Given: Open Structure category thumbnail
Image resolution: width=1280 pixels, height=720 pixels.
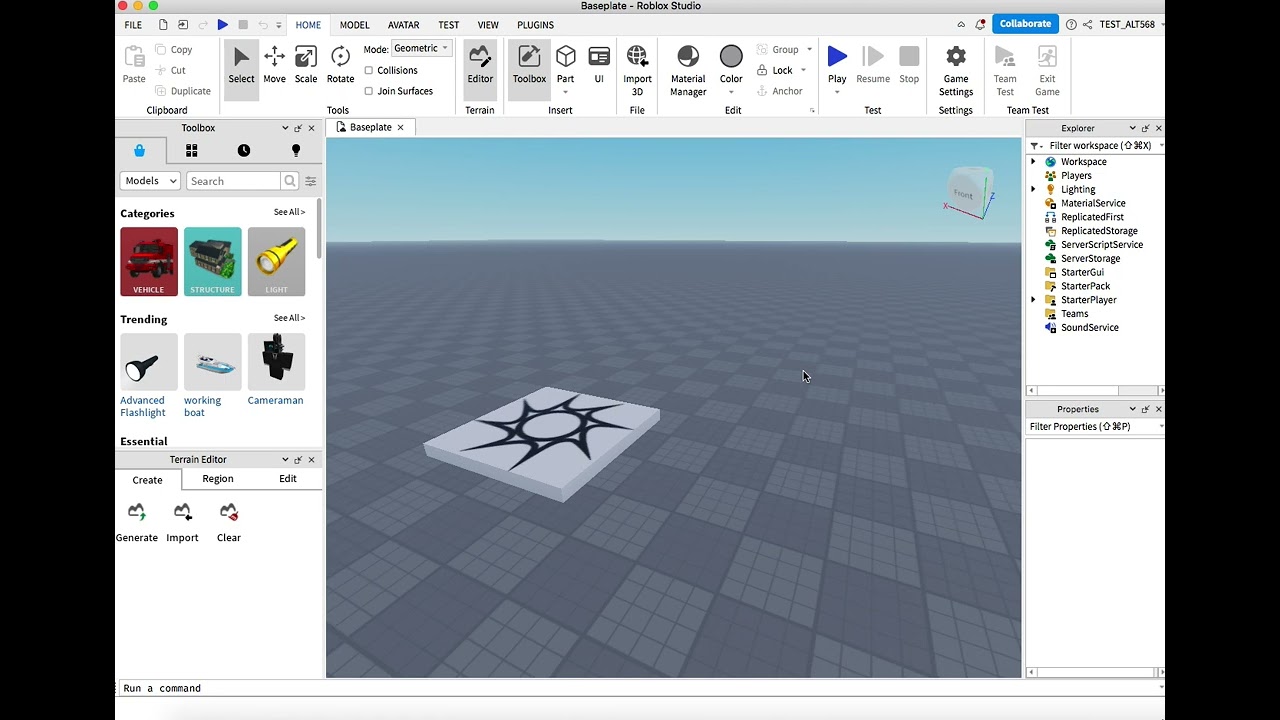Looking at the screenshot, I should coord(213,262).
